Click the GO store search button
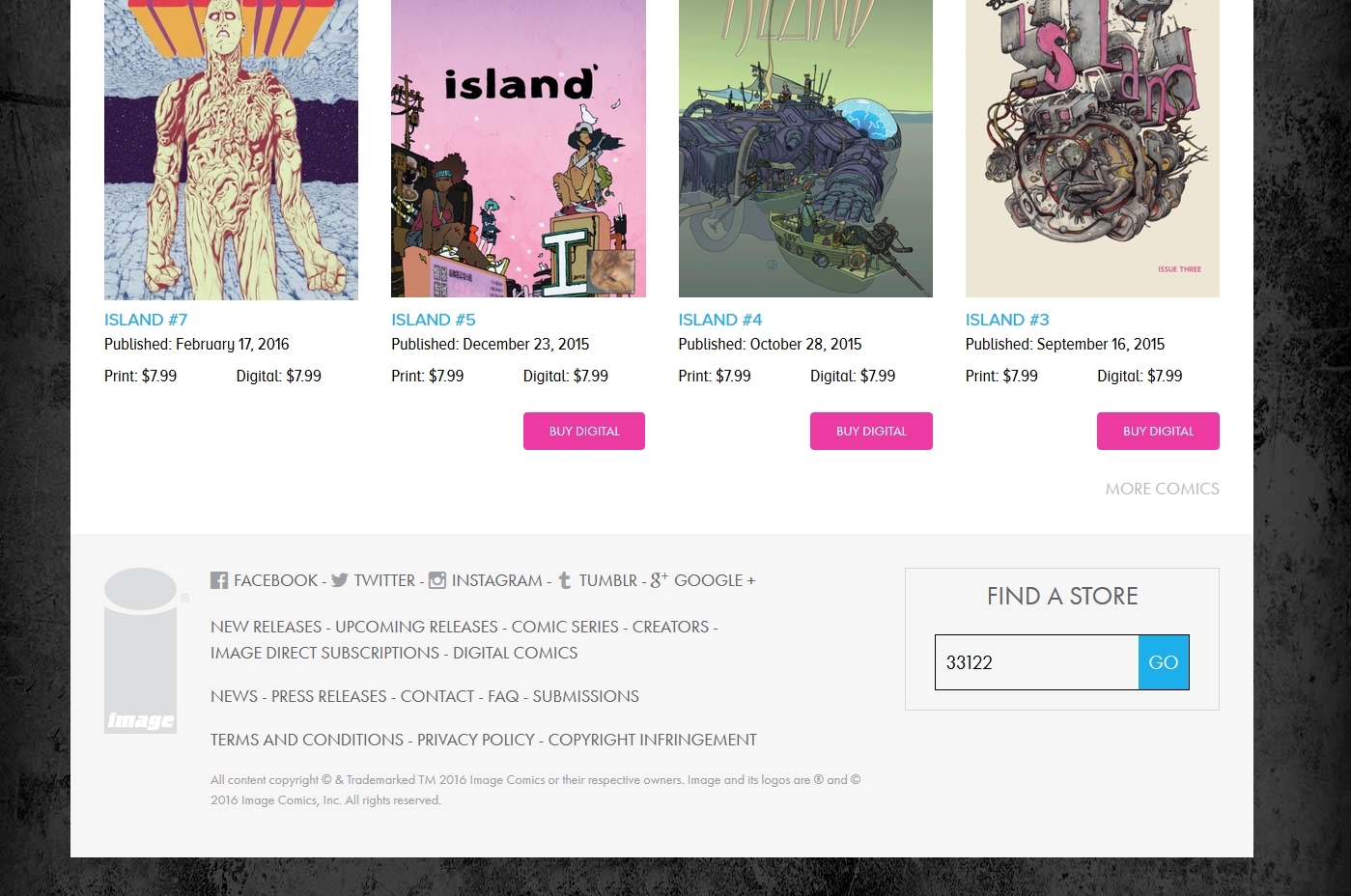This screenshot has height=896, width=1351. coord(1164,662)
